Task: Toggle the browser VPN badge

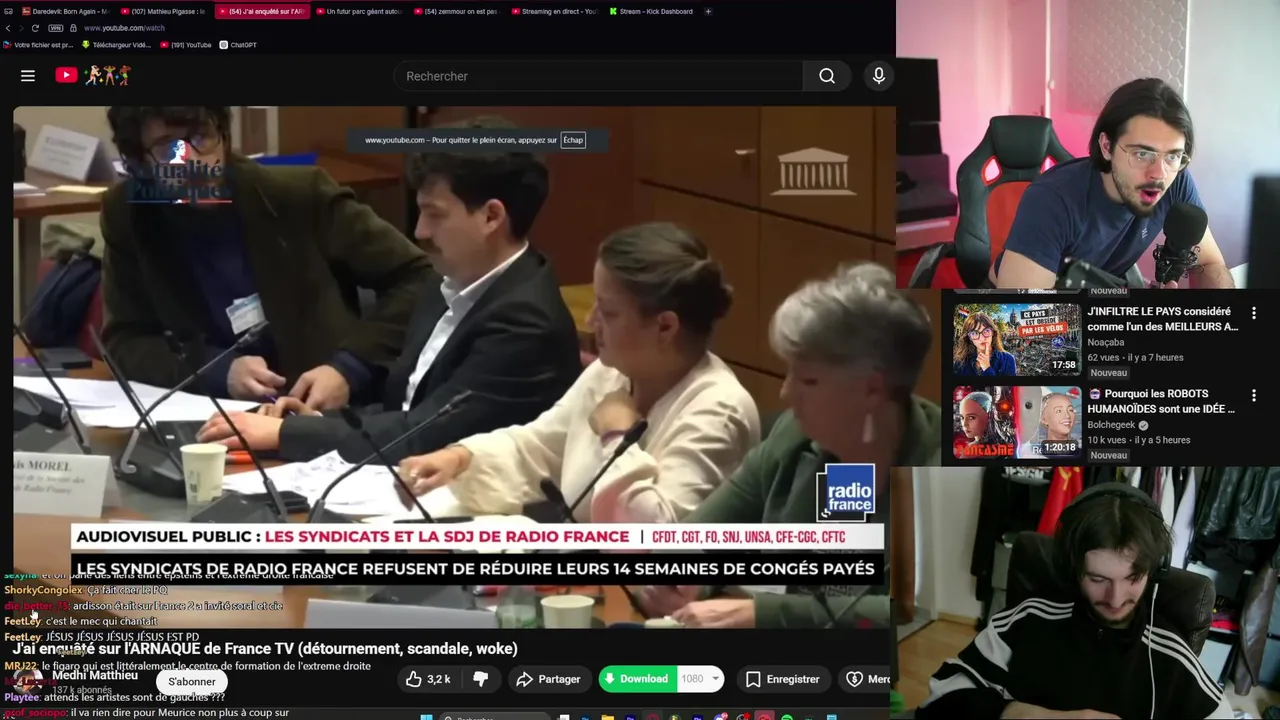Action: (56, 28)
